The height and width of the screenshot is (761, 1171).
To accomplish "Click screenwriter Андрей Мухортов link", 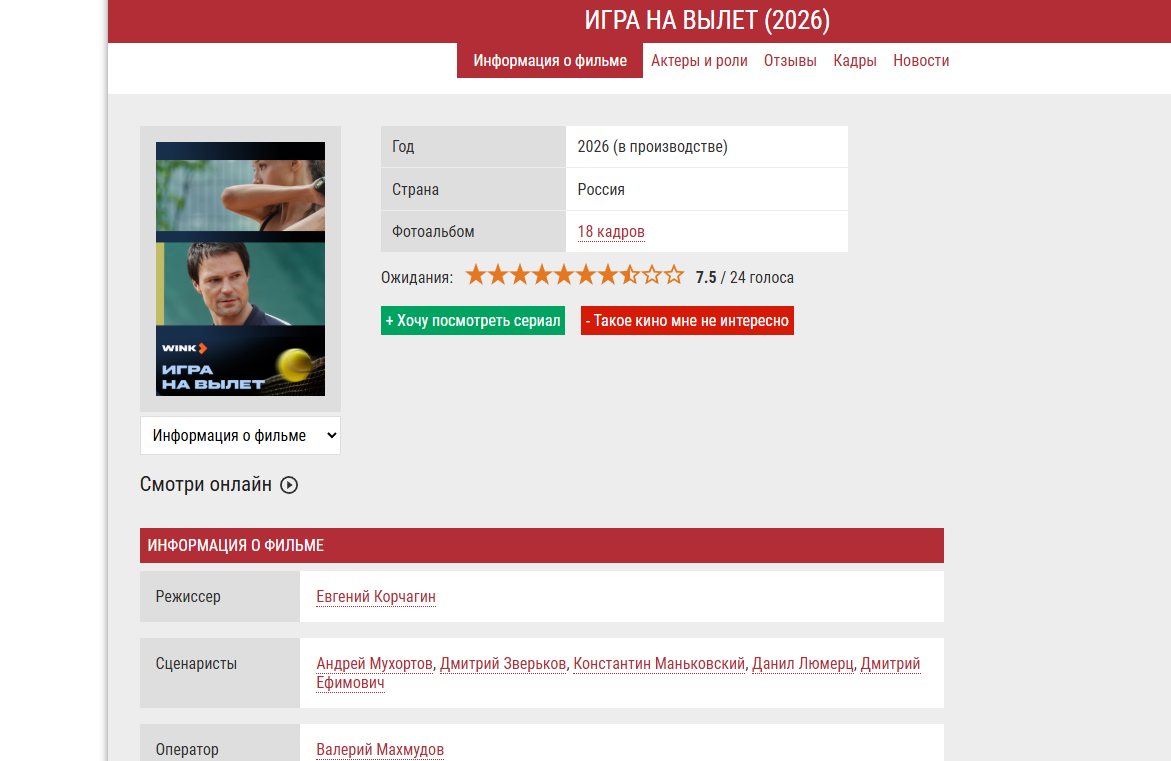I will click(374, 664).
